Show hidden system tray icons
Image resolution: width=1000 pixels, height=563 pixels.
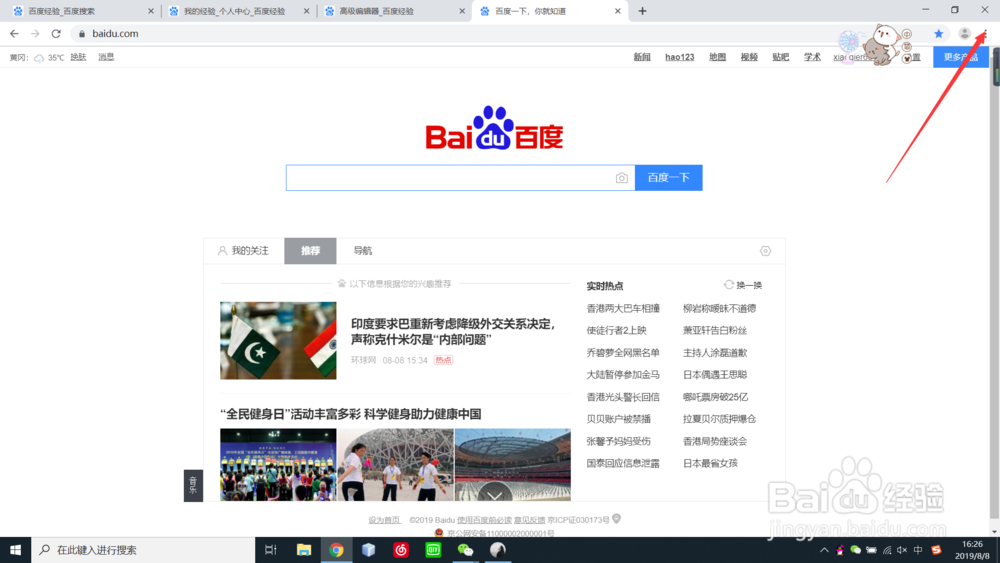(x=824, y=550)
